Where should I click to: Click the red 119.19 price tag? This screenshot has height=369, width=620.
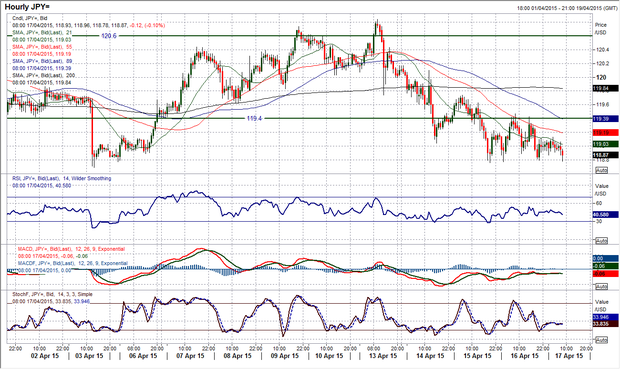(605, 132)
